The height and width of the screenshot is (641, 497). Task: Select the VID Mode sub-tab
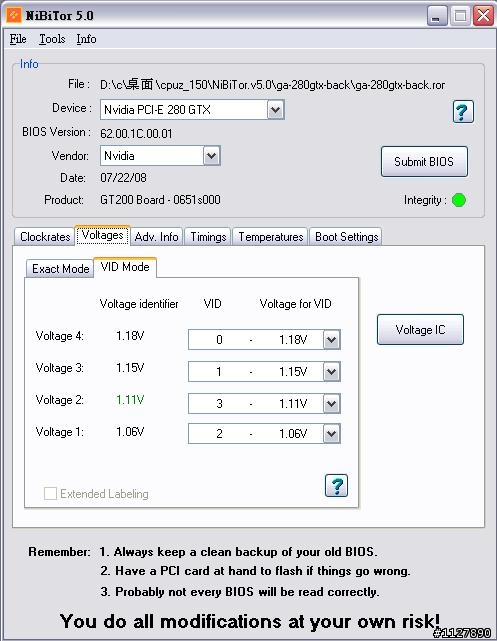pyautogui.click(x=125, y=267)
